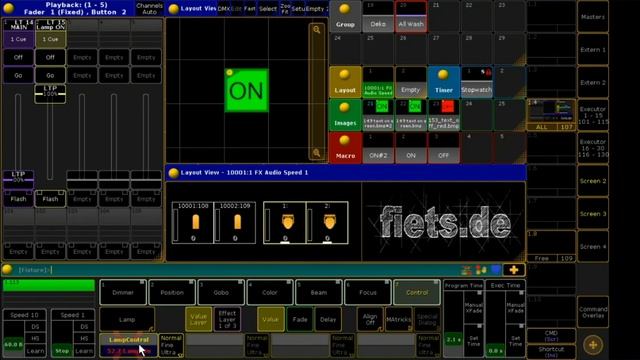Toggle HS under Speed 1

[84, 338]
